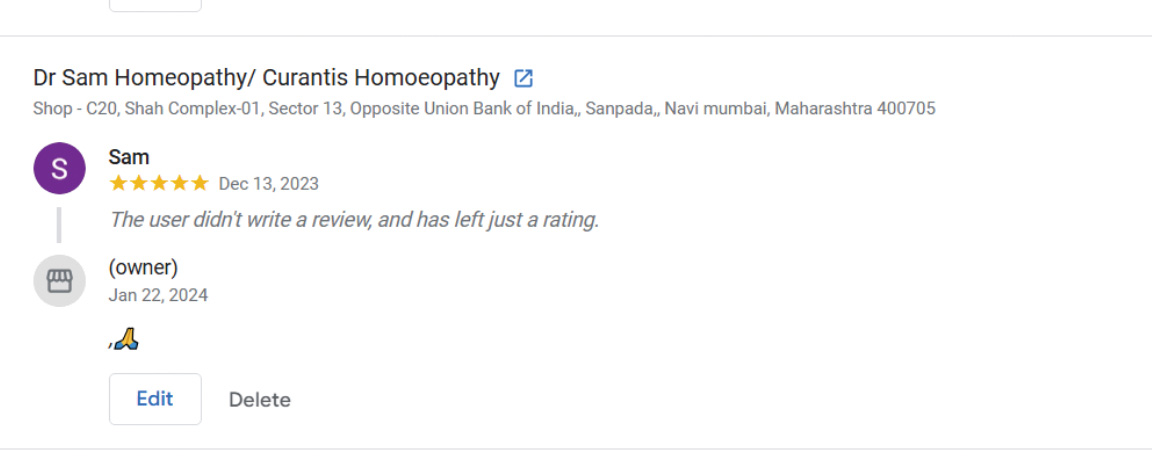Click the fifth yellow rating star
This screenshot has height=460, width=1152.
coord(199,183)
